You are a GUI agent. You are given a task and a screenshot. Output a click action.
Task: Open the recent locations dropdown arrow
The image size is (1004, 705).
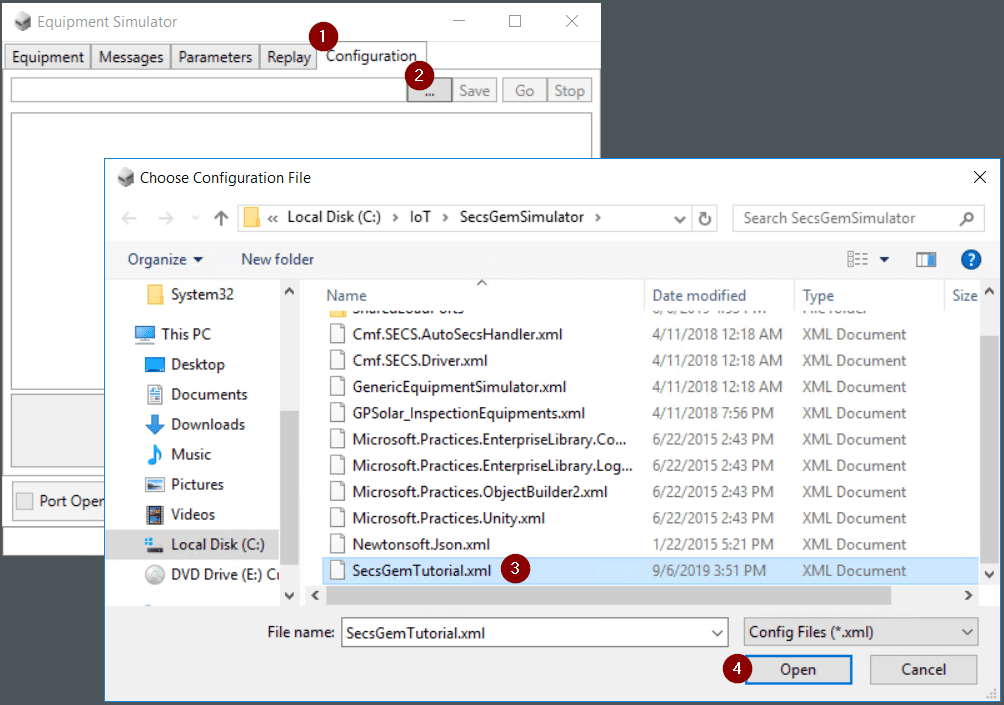click(195, 218)
